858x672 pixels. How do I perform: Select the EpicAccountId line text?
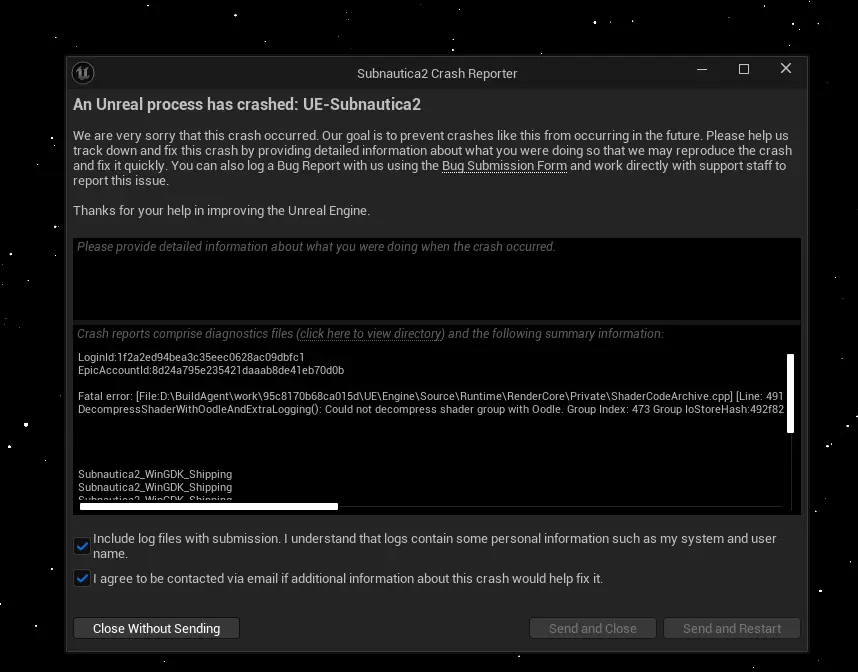(211, 370)
